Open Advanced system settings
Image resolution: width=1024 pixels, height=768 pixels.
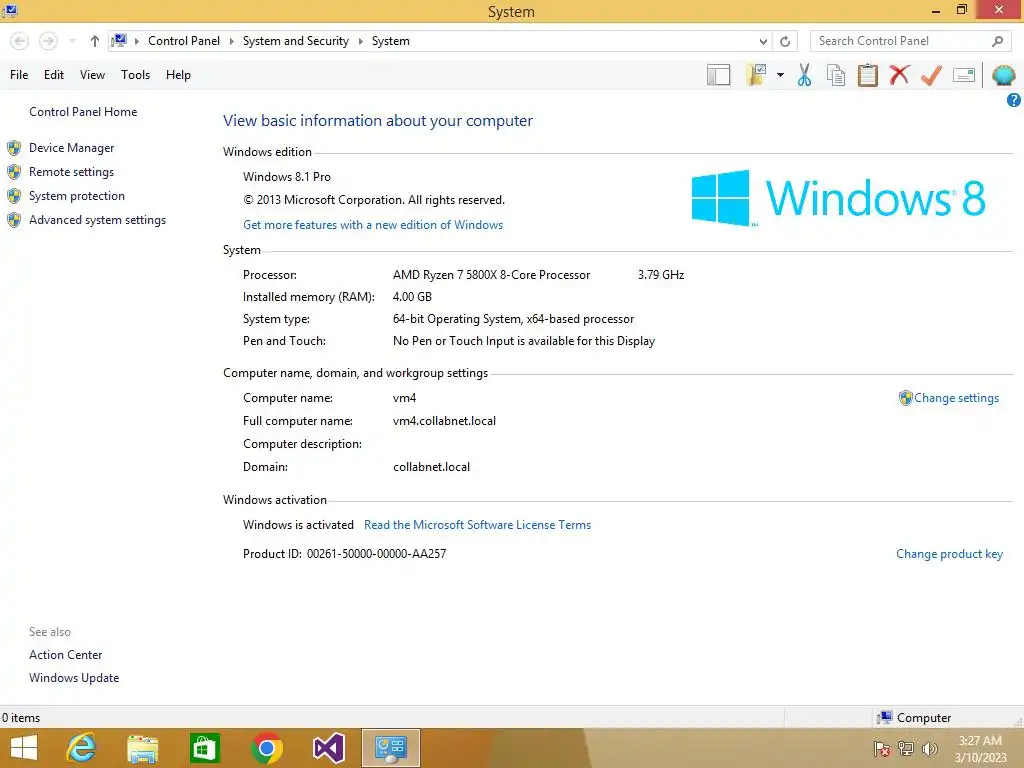coord(97,220)
